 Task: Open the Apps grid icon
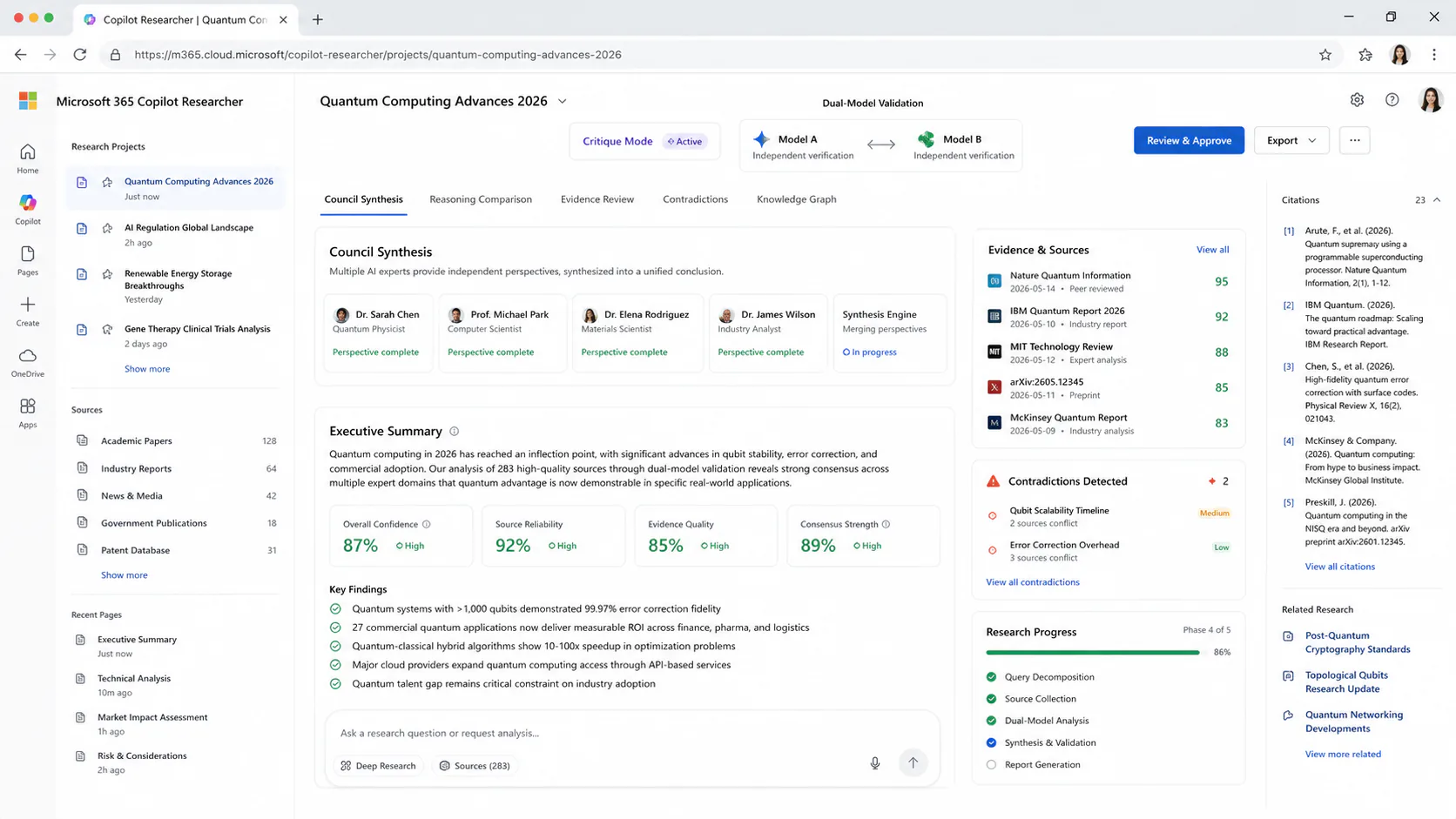pos(28,406)
